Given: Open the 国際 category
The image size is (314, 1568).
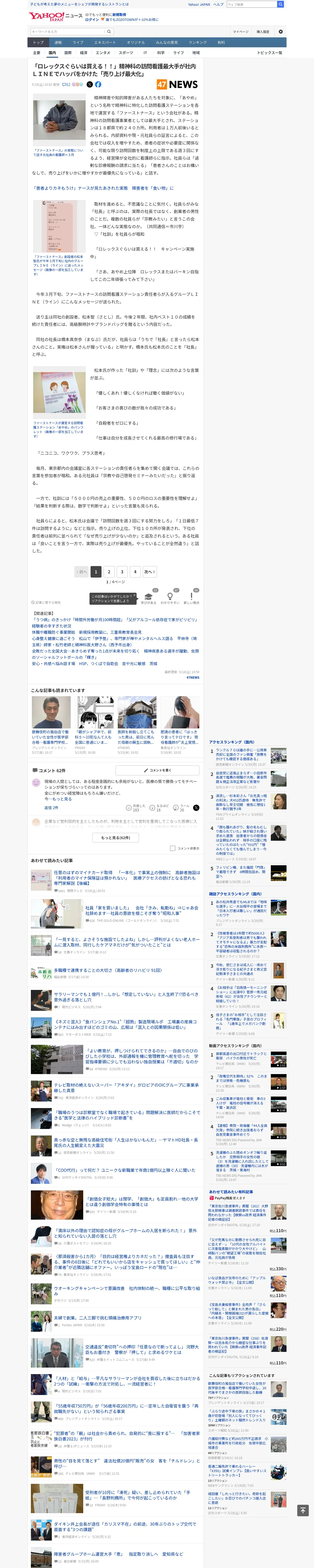Looking at the screenshot, I should tap(68, 53).
